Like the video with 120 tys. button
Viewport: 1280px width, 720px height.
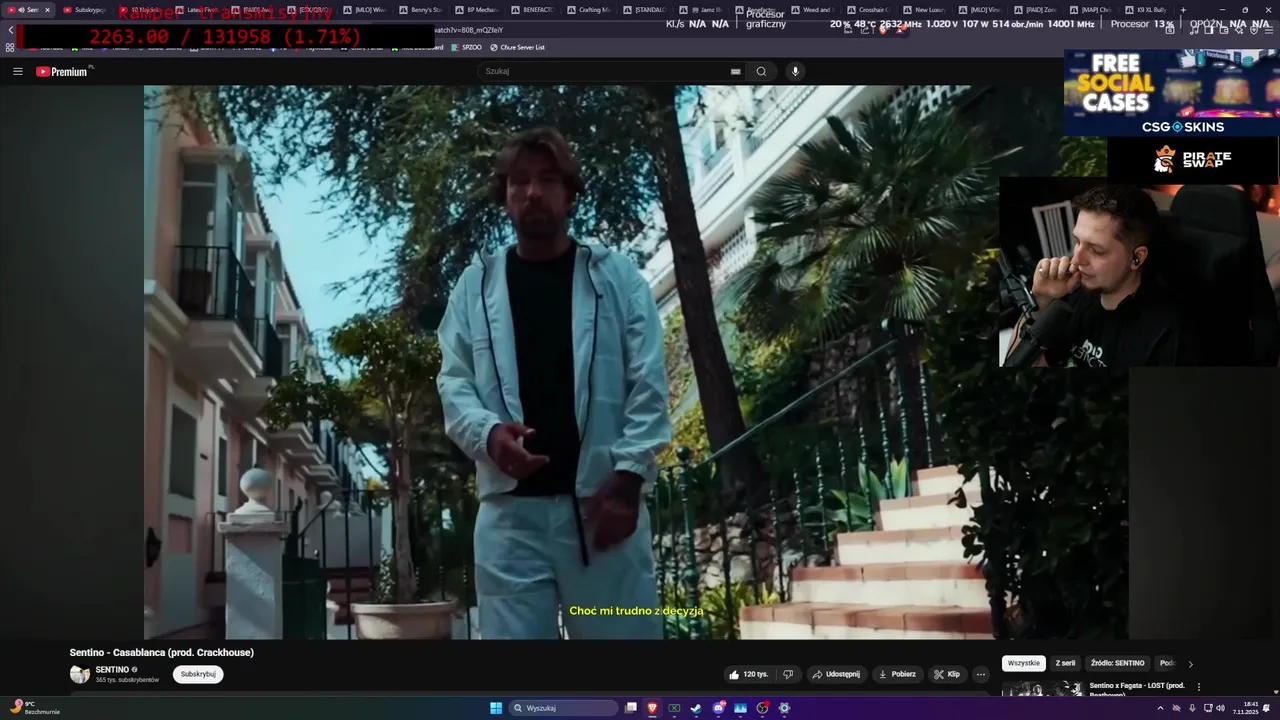748,674
